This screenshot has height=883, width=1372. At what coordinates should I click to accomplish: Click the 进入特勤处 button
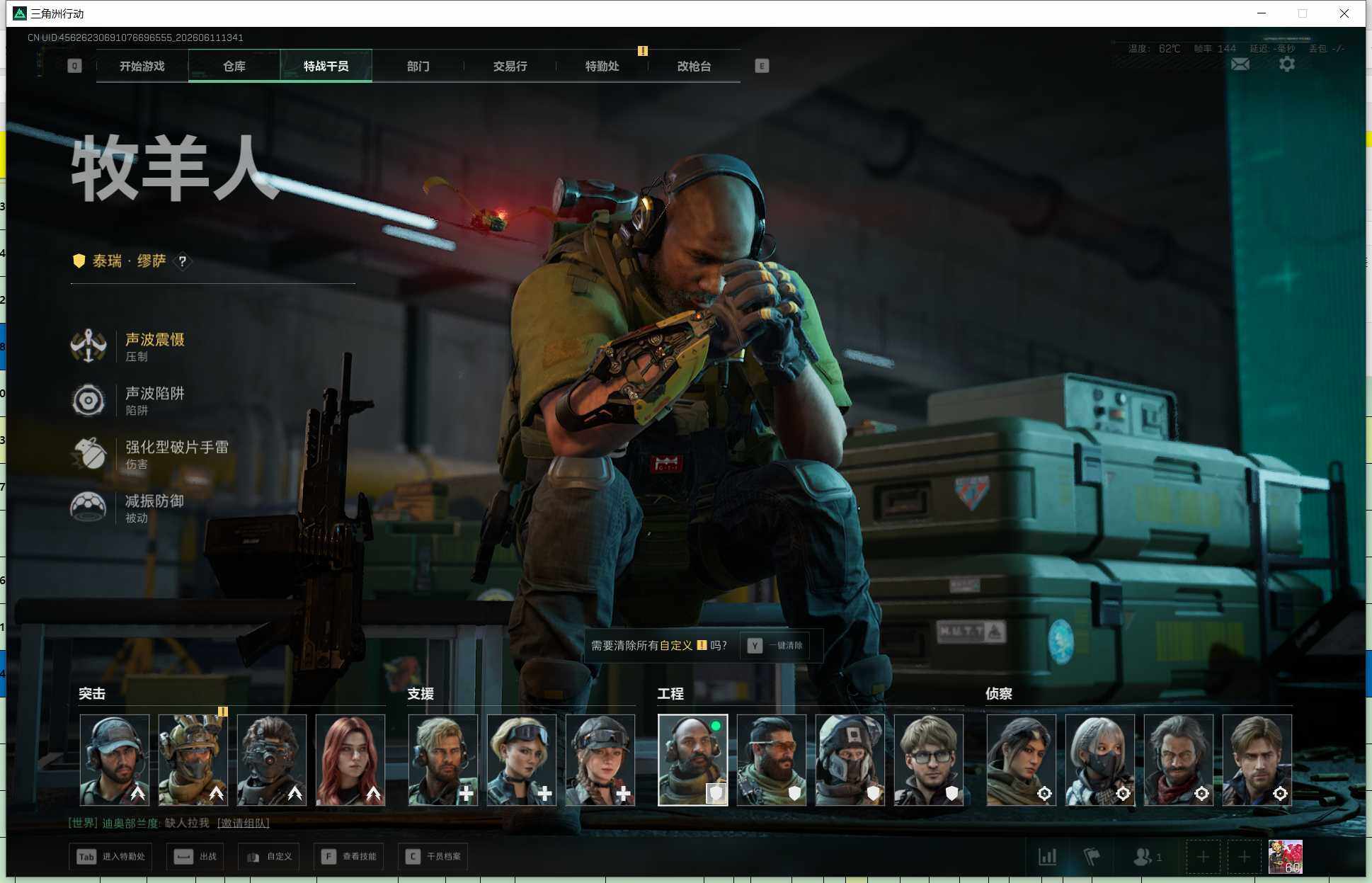110,857
